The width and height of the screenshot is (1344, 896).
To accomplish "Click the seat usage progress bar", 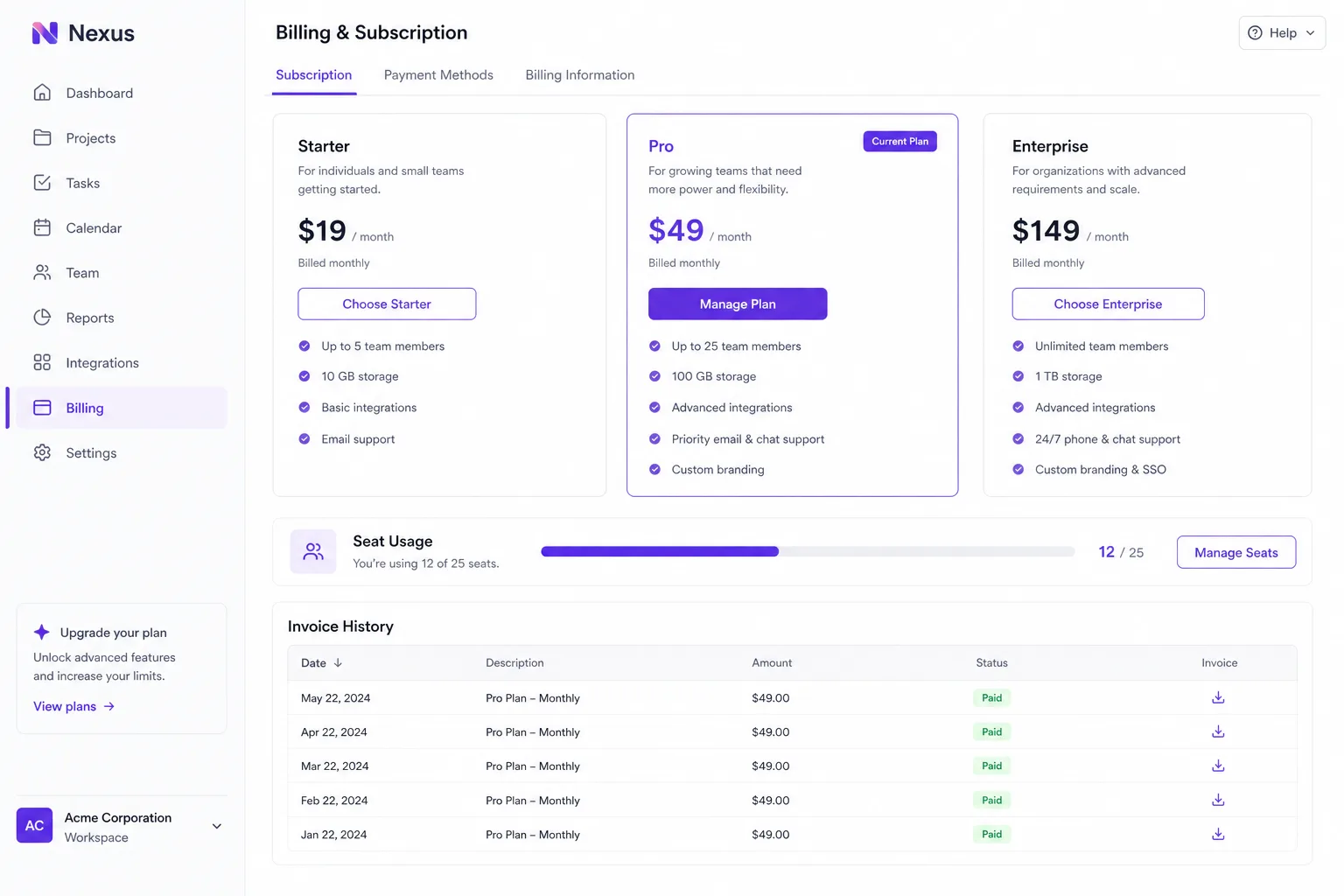I will click(808, 551).
